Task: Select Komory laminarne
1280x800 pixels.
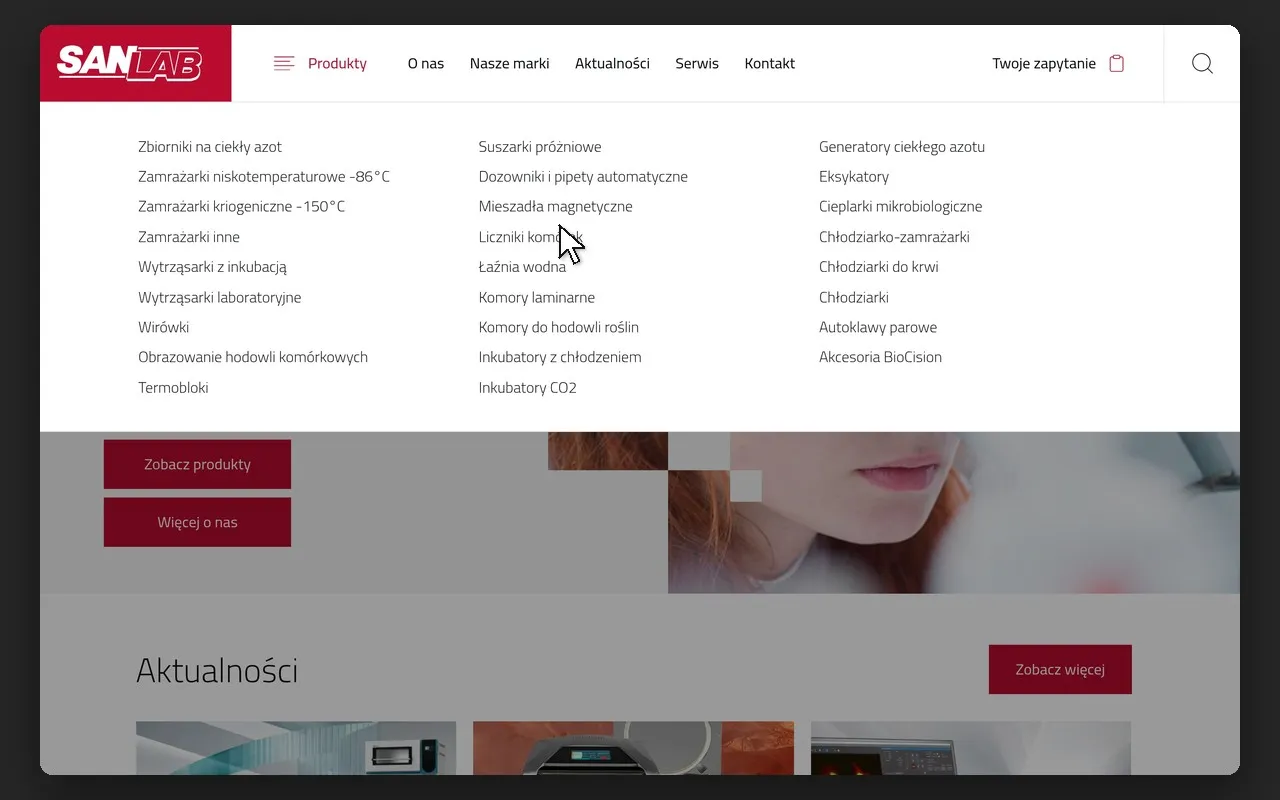Action: pos(537,297)
